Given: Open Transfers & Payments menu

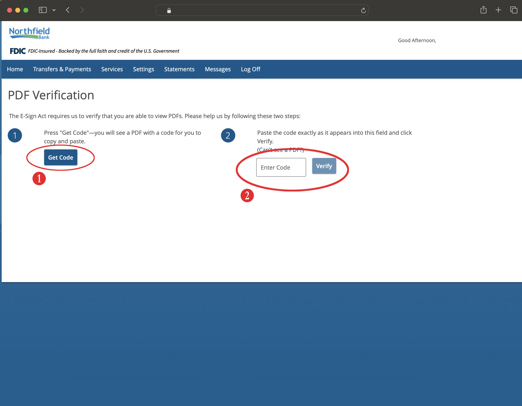Looking at the screenshot, I should (62, 69).
